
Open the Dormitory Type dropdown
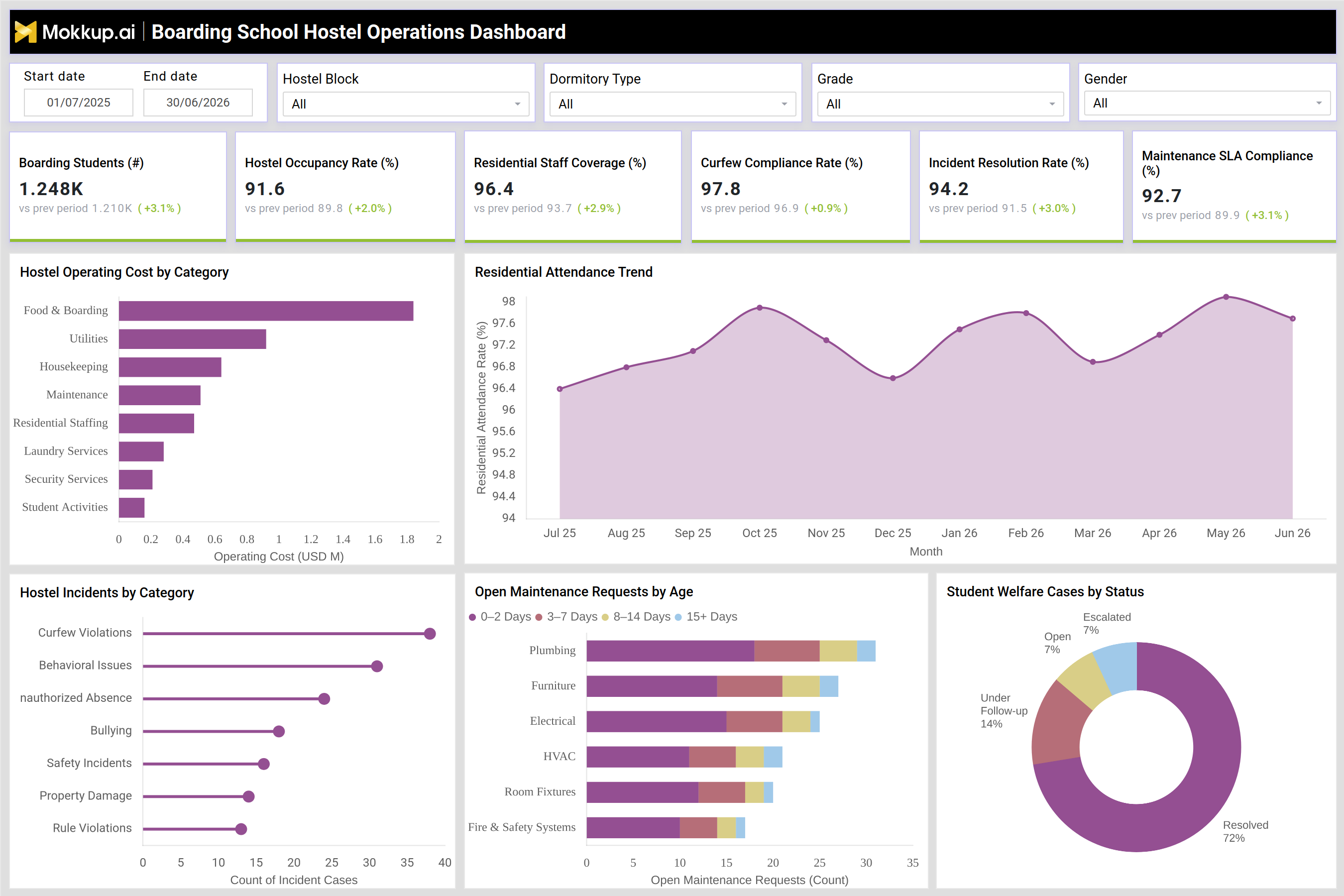tap(672, 104)
